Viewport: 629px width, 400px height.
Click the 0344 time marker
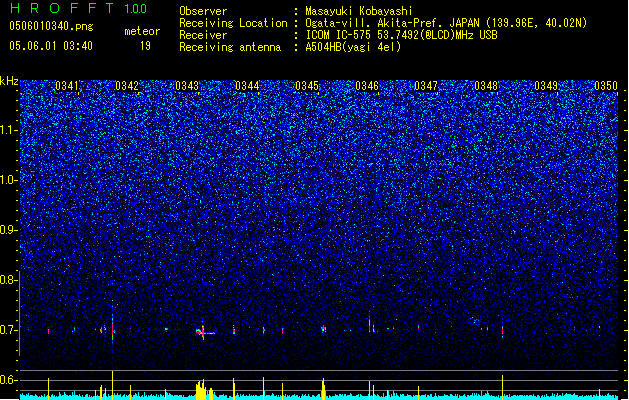[x=247, y=86]
